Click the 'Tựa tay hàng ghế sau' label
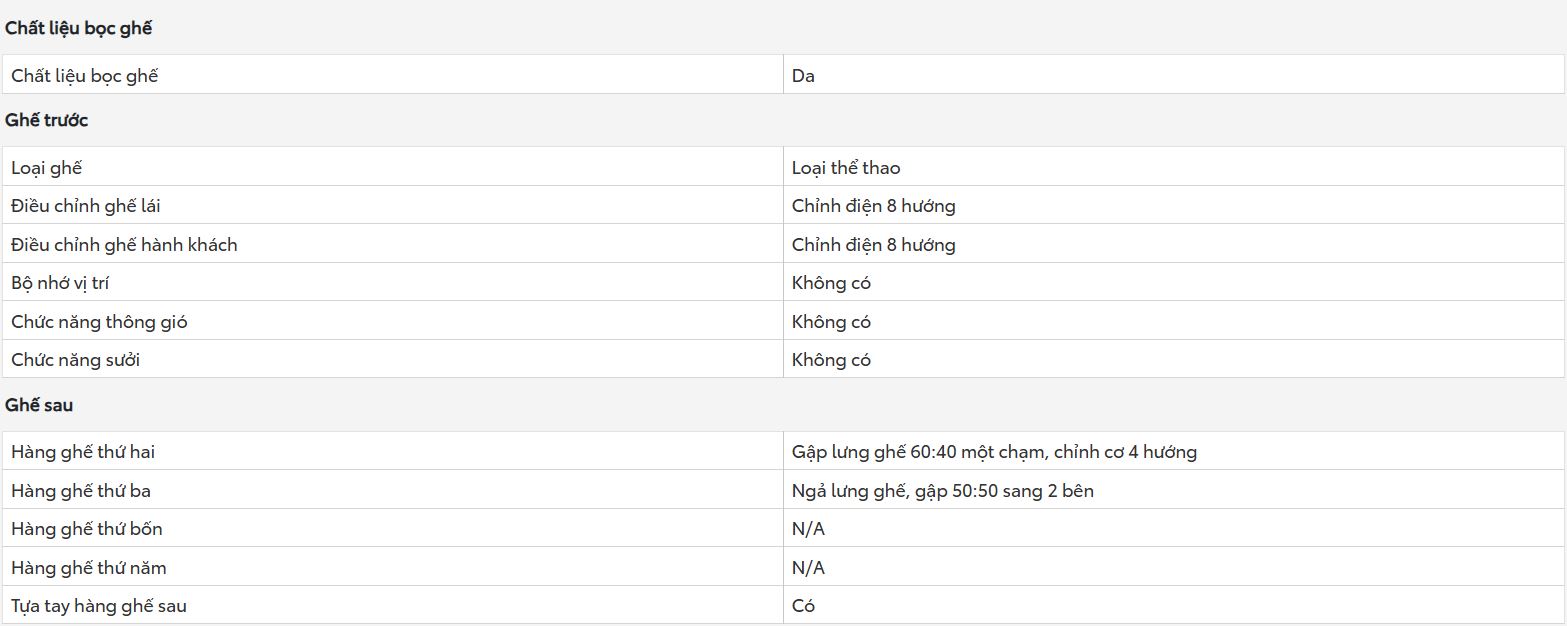The image size is (1567, 626). coord(98,605)
